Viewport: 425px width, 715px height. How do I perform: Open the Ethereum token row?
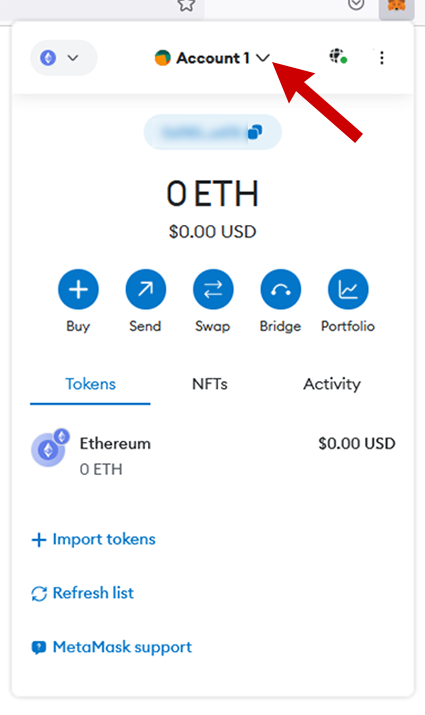click(x=213, y=456)
